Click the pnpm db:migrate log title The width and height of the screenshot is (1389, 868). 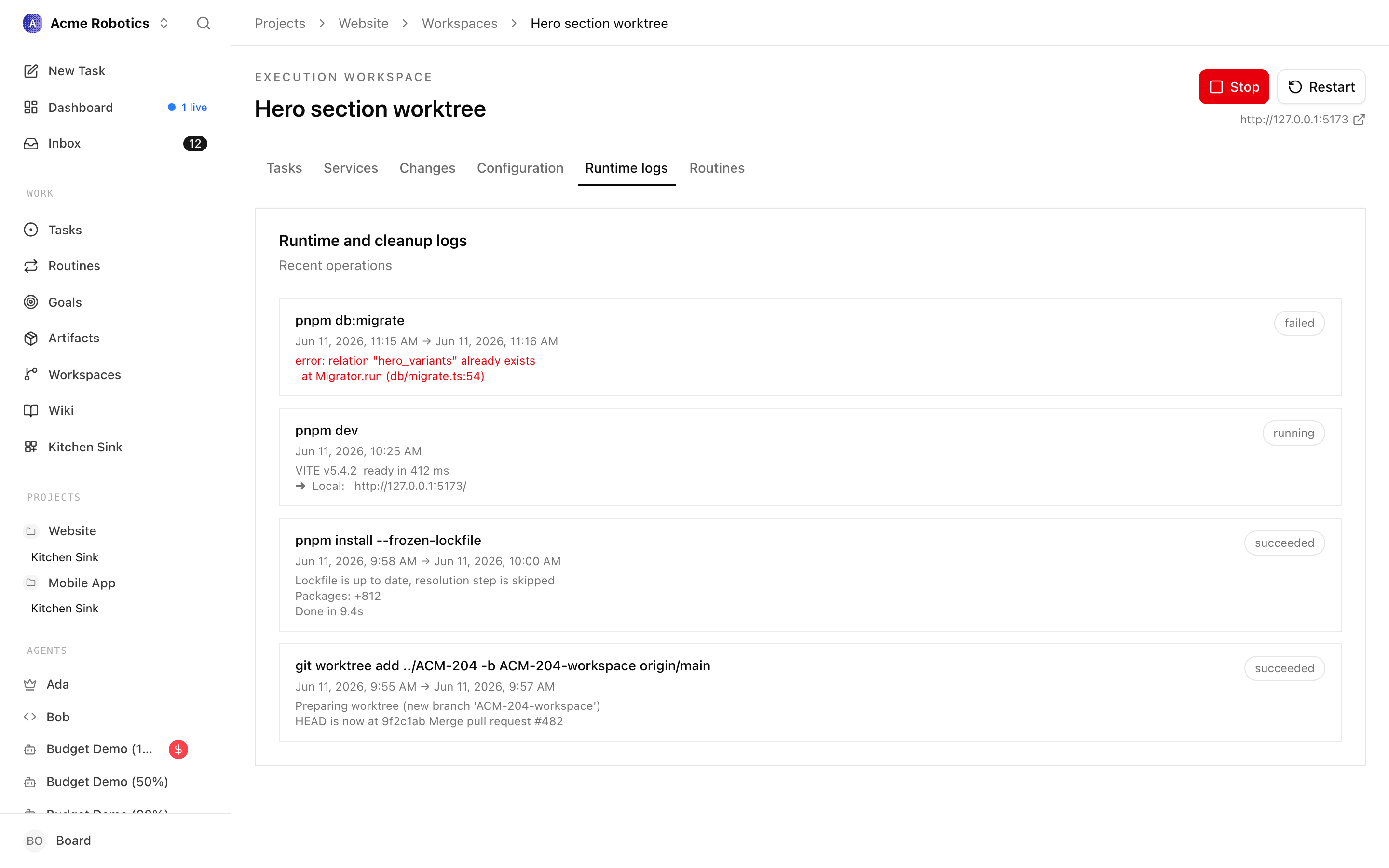coord(350,320)
